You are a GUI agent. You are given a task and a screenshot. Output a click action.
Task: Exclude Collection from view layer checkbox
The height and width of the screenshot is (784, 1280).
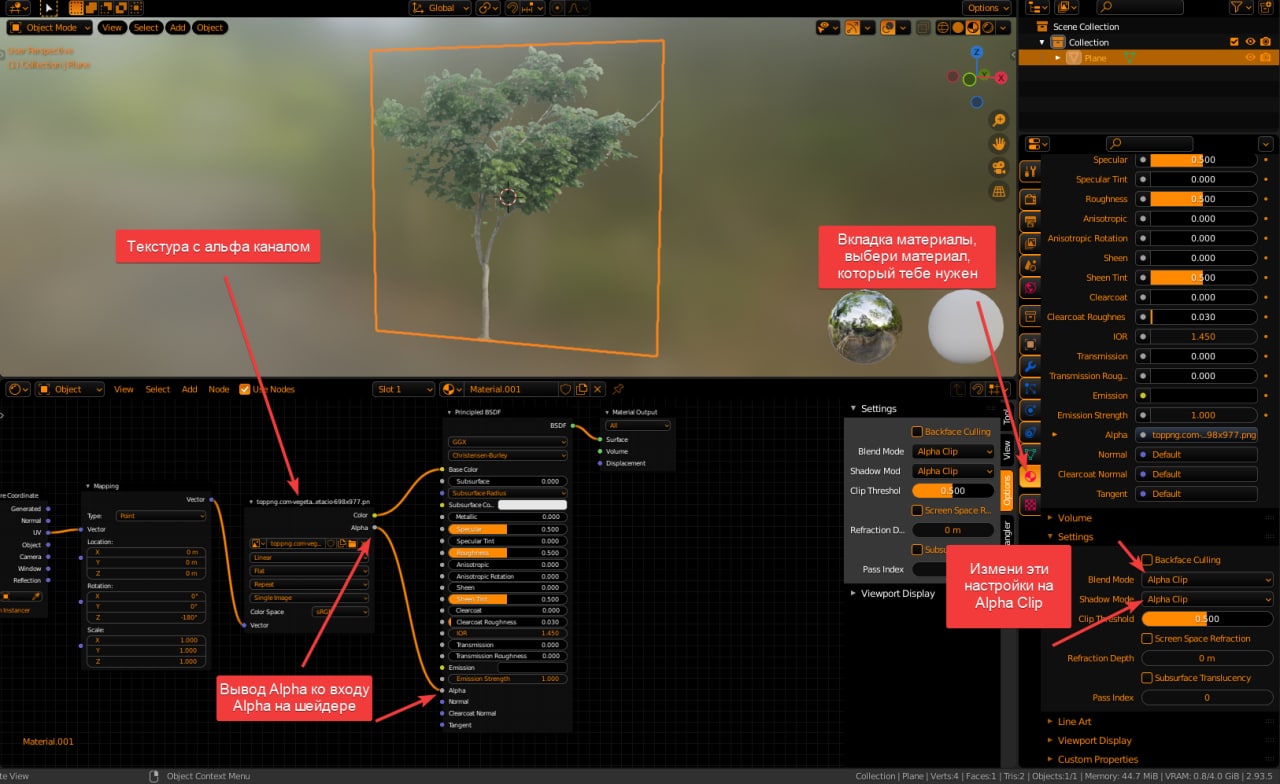(x=1234, y=42)
